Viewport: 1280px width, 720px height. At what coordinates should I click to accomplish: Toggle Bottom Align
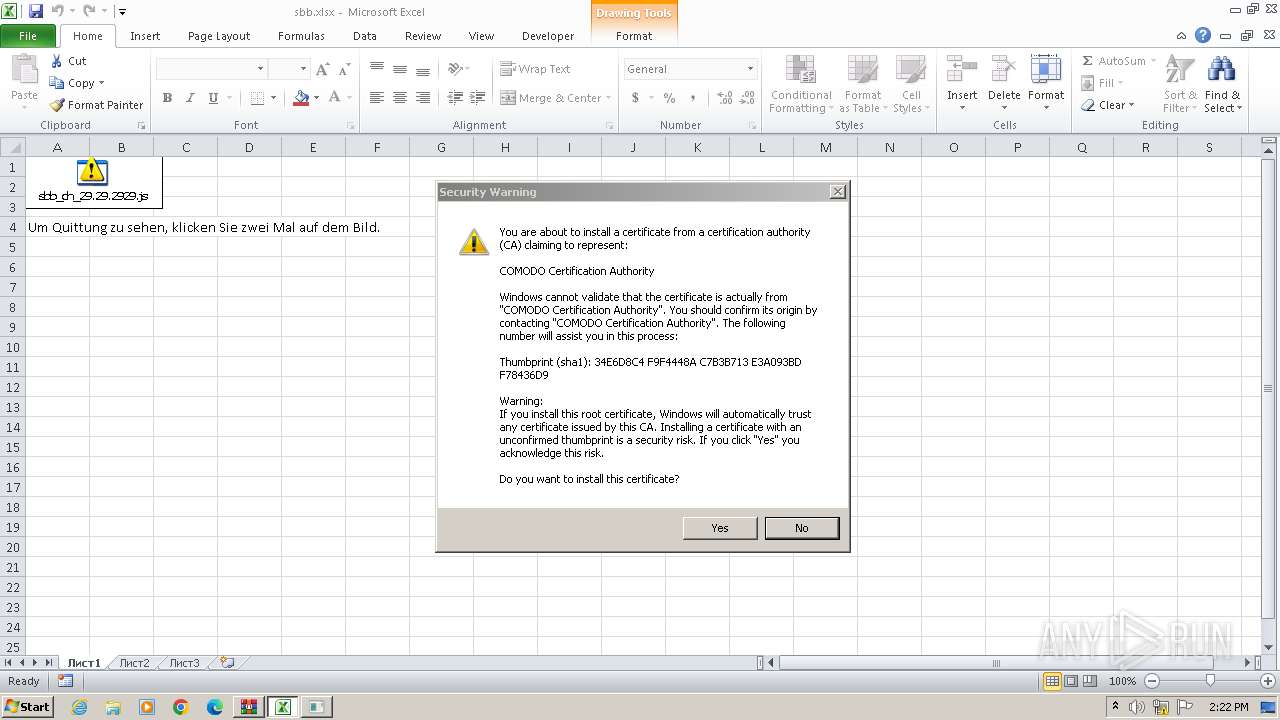[422, 69]
